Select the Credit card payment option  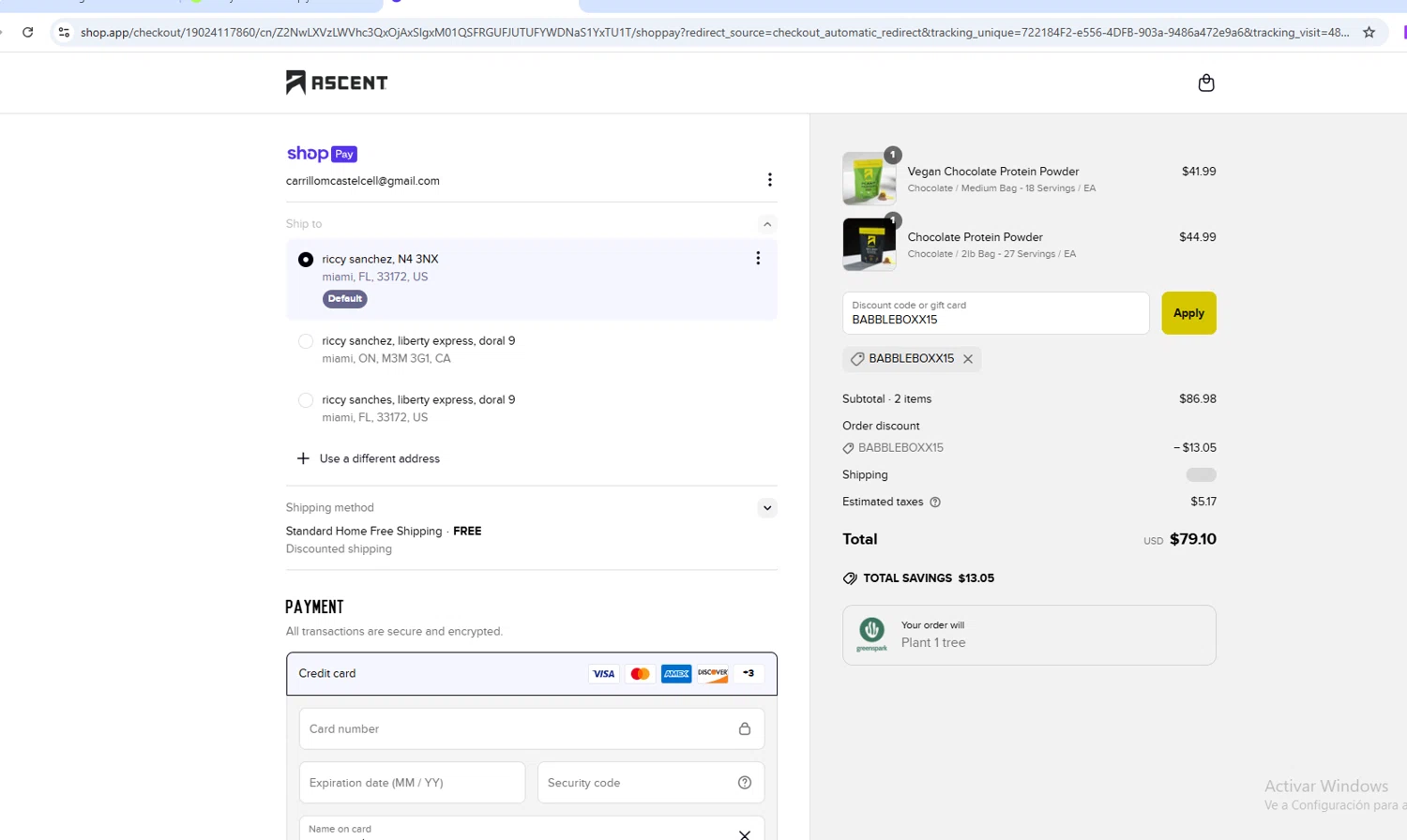[532, 674]
